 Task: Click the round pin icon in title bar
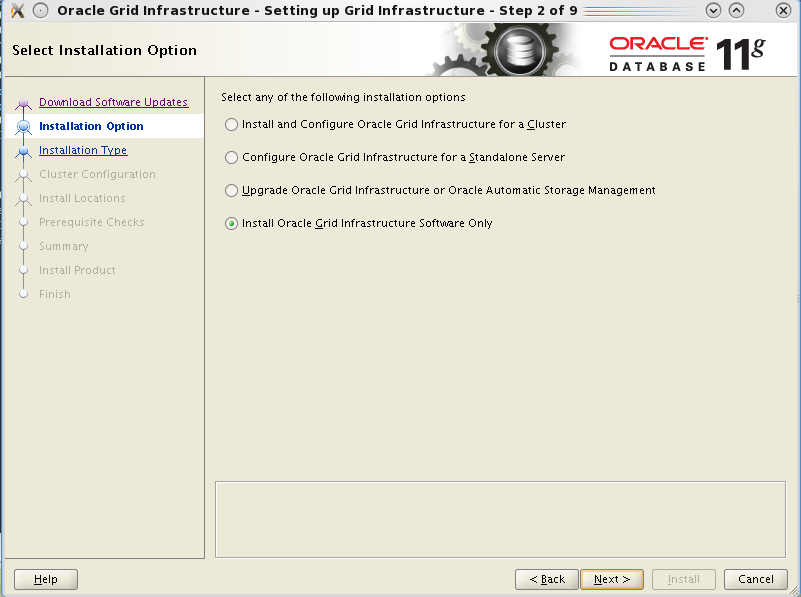tap(40, 10)
